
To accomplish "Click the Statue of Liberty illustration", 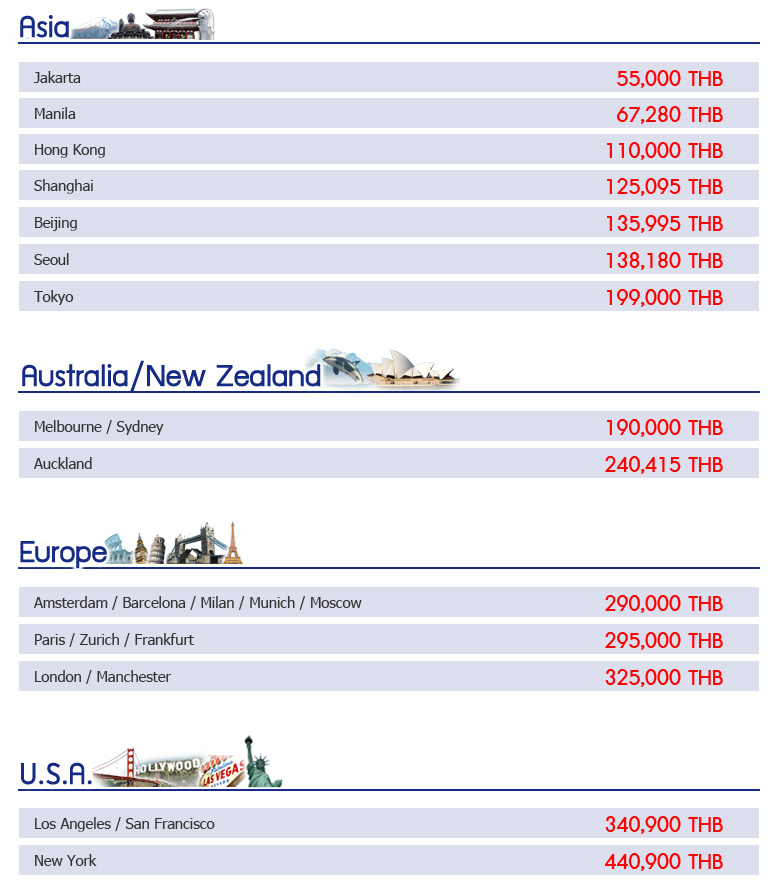I will (264, 762).
